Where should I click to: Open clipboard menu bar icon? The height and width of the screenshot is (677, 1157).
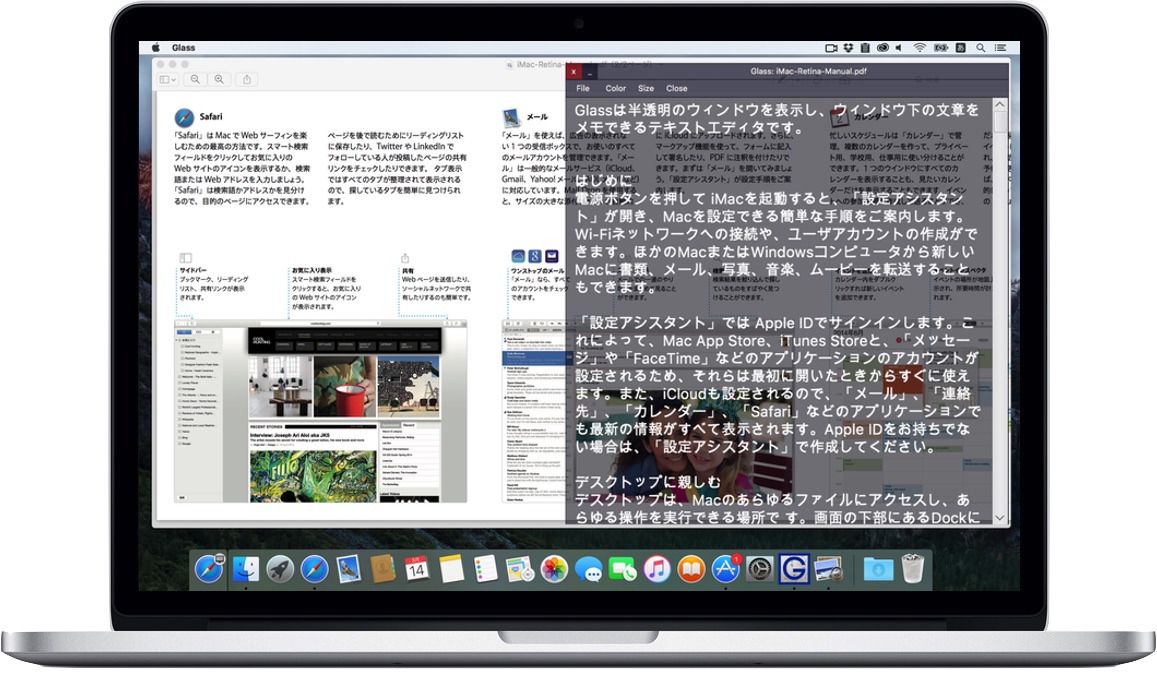coord(865,47)
